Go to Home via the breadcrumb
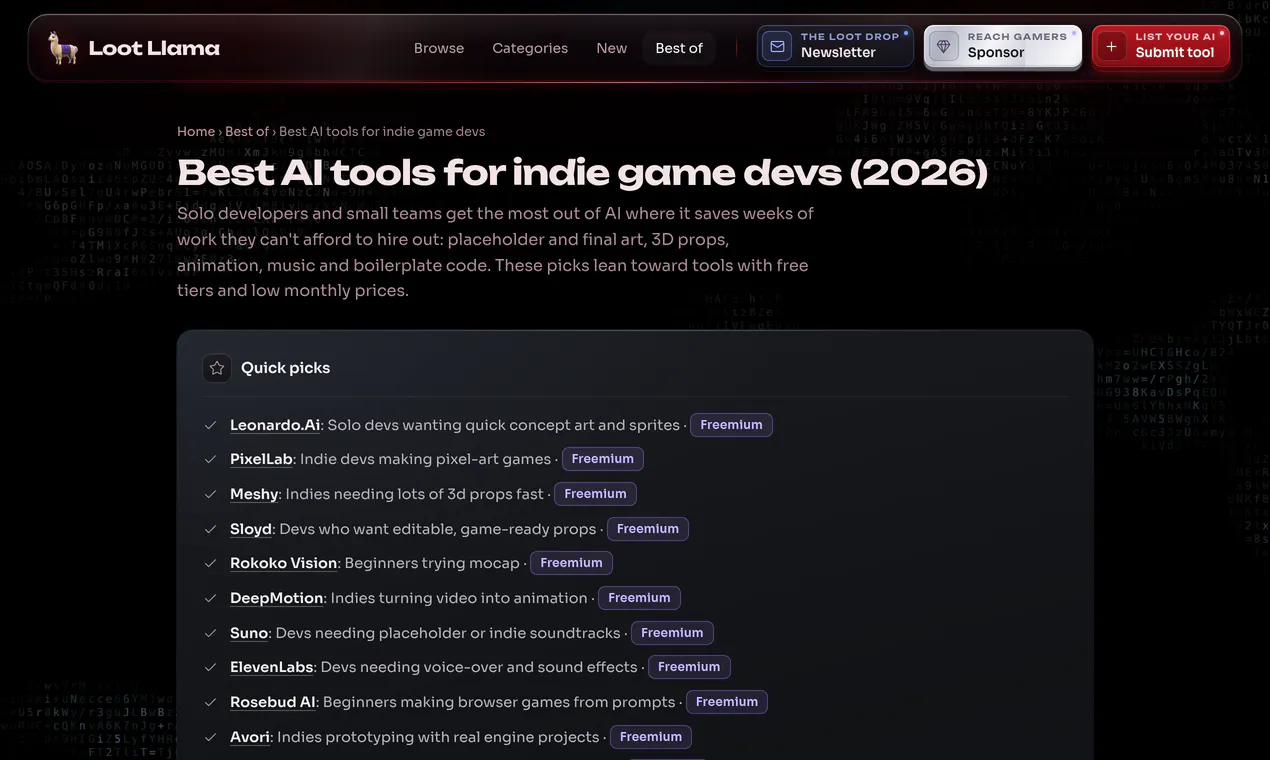This screenshot has height=760, width=1270. coord(196,131)
